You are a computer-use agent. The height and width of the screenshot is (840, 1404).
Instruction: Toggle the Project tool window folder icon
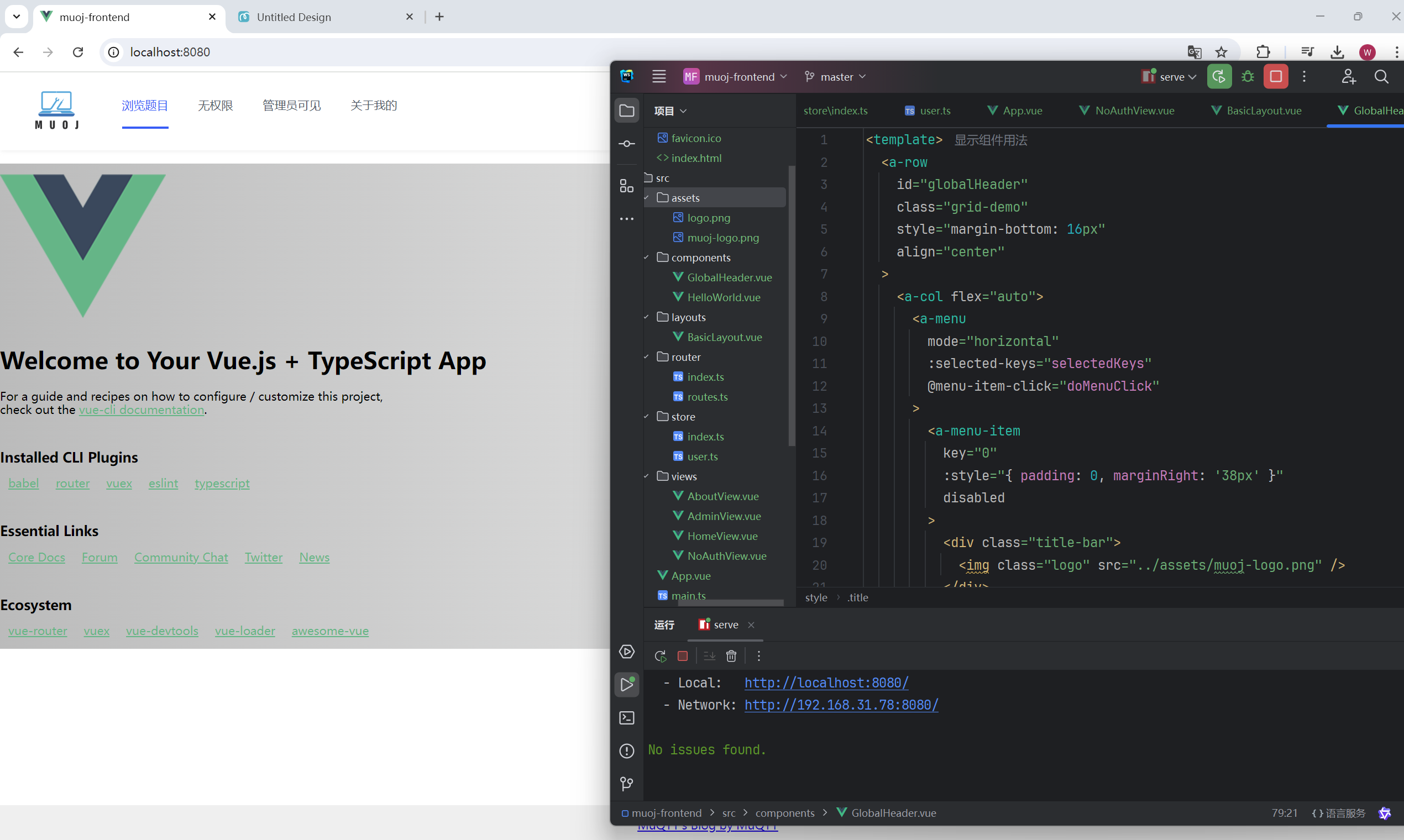click(x=627, y=111)
